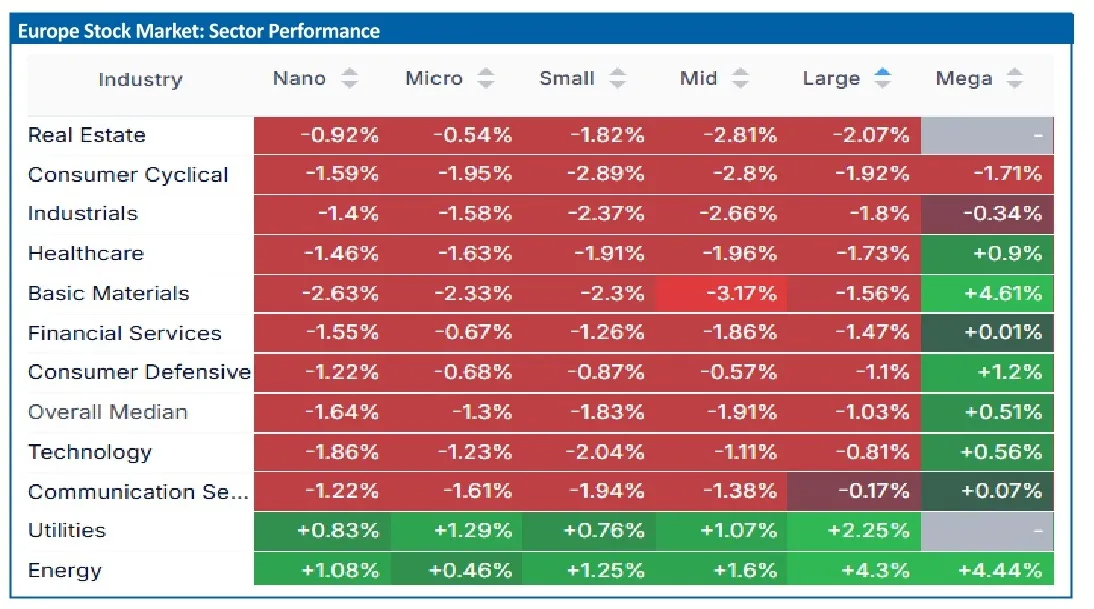Click the Nano column sort arrows icon
The height and width of the screenshot is (609, 1094).
(349, 79)
